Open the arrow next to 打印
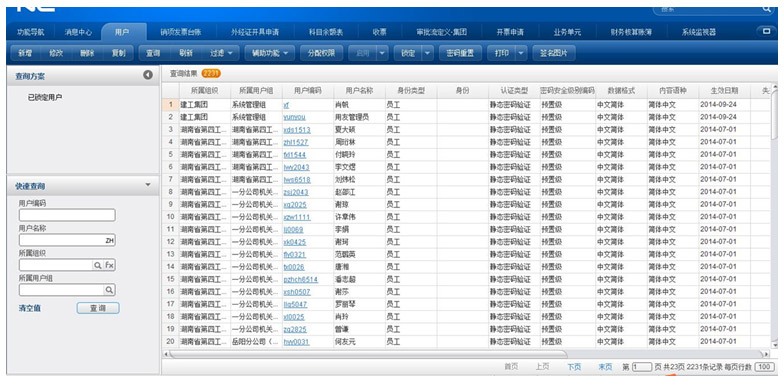784x387 pixels. tap(521, 53)
